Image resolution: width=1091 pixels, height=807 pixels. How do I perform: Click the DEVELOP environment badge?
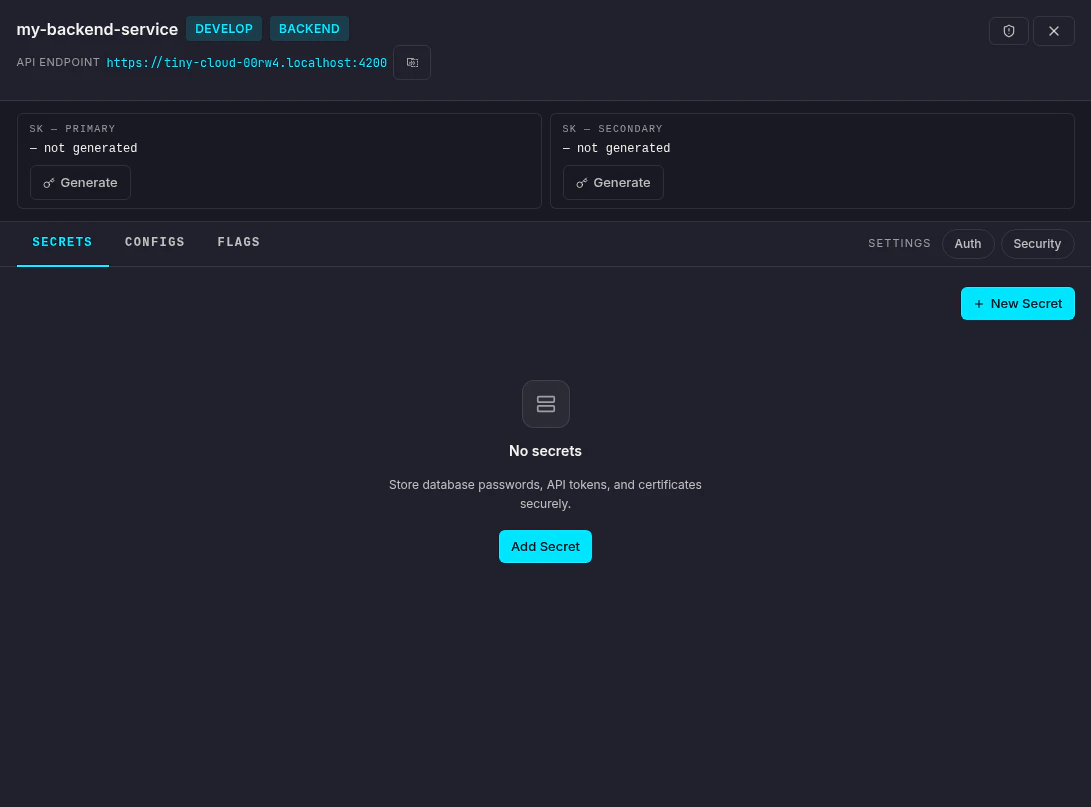pos(223,29)
